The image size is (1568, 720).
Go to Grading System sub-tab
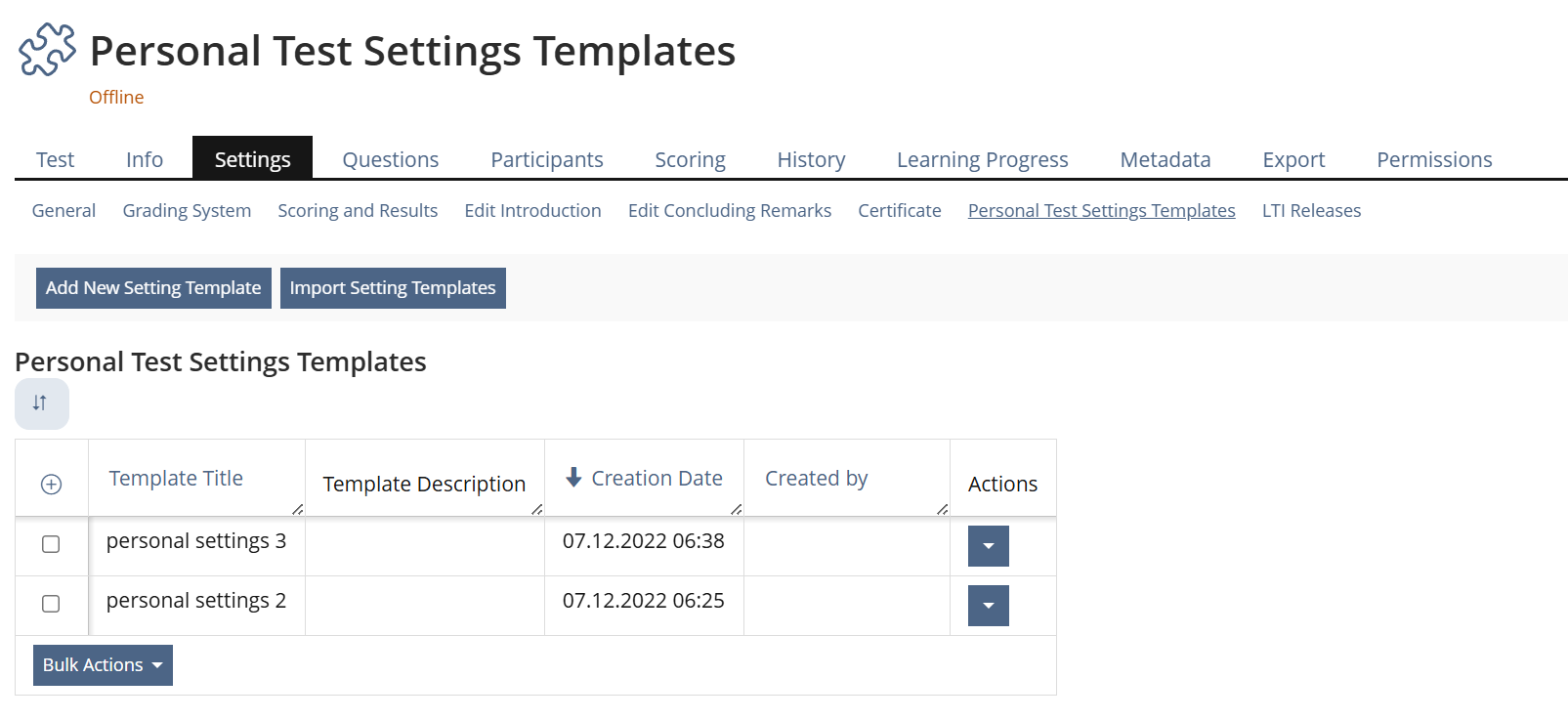coord(187,211)
